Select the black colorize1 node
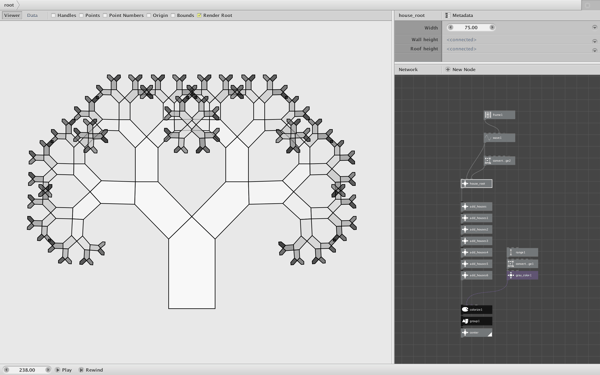The height and width of the screenshot is (375, 600). click(x=476, y=310)
